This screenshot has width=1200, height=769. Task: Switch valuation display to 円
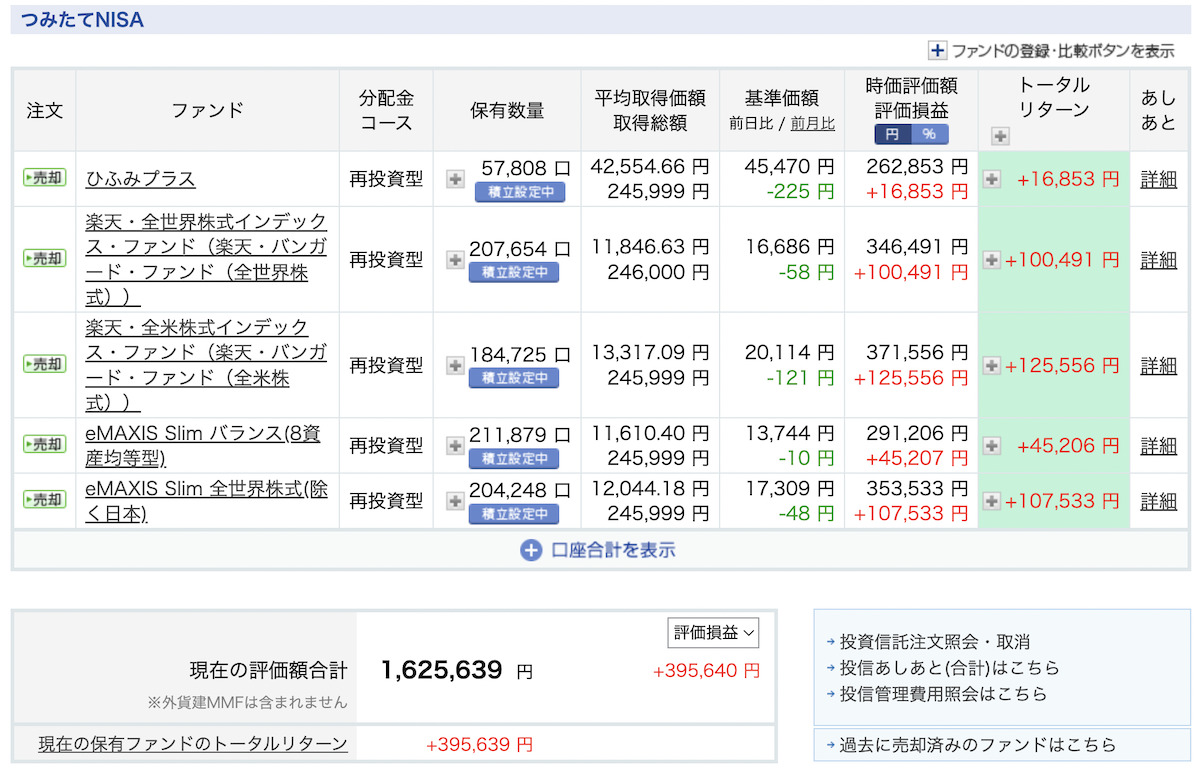click(892, 134)
